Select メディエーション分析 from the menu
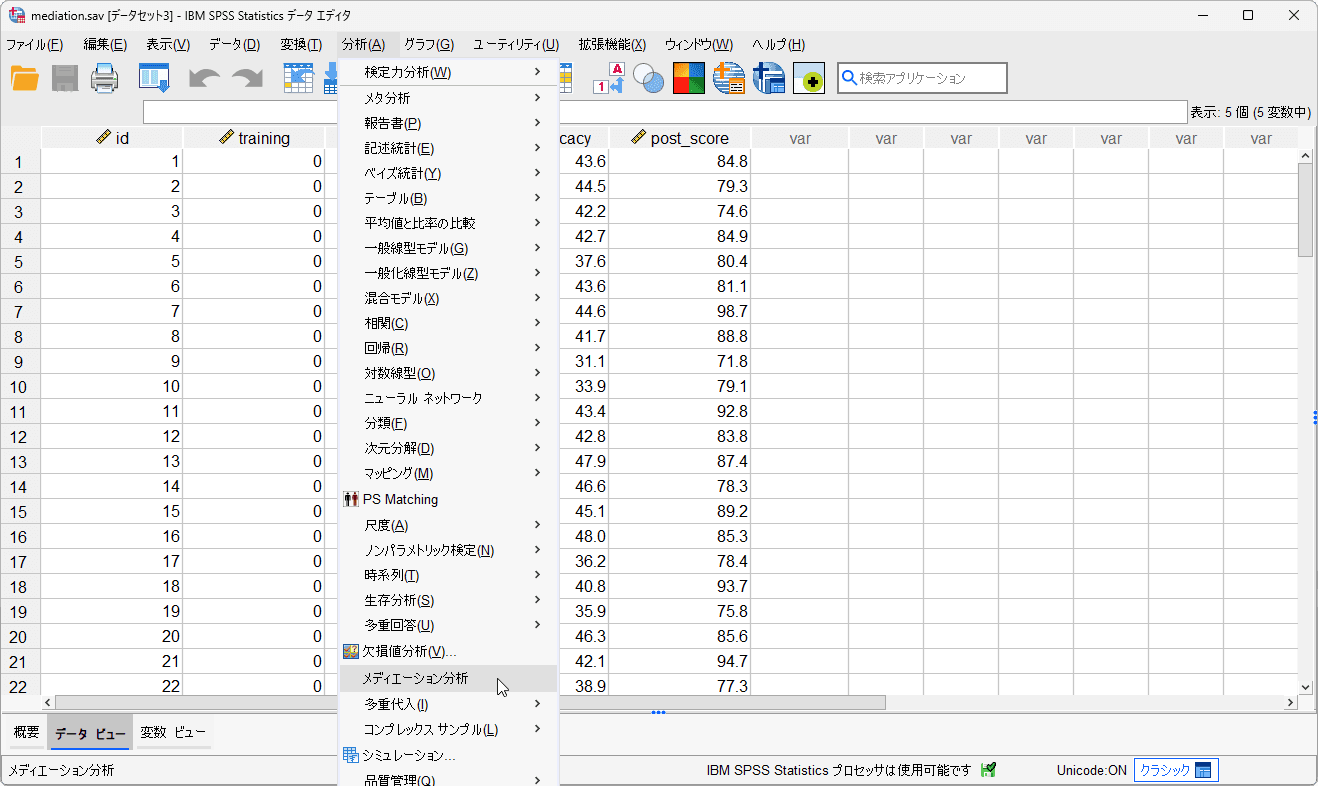The height and width of the screenshot is (786, 1318). (415, 678)
